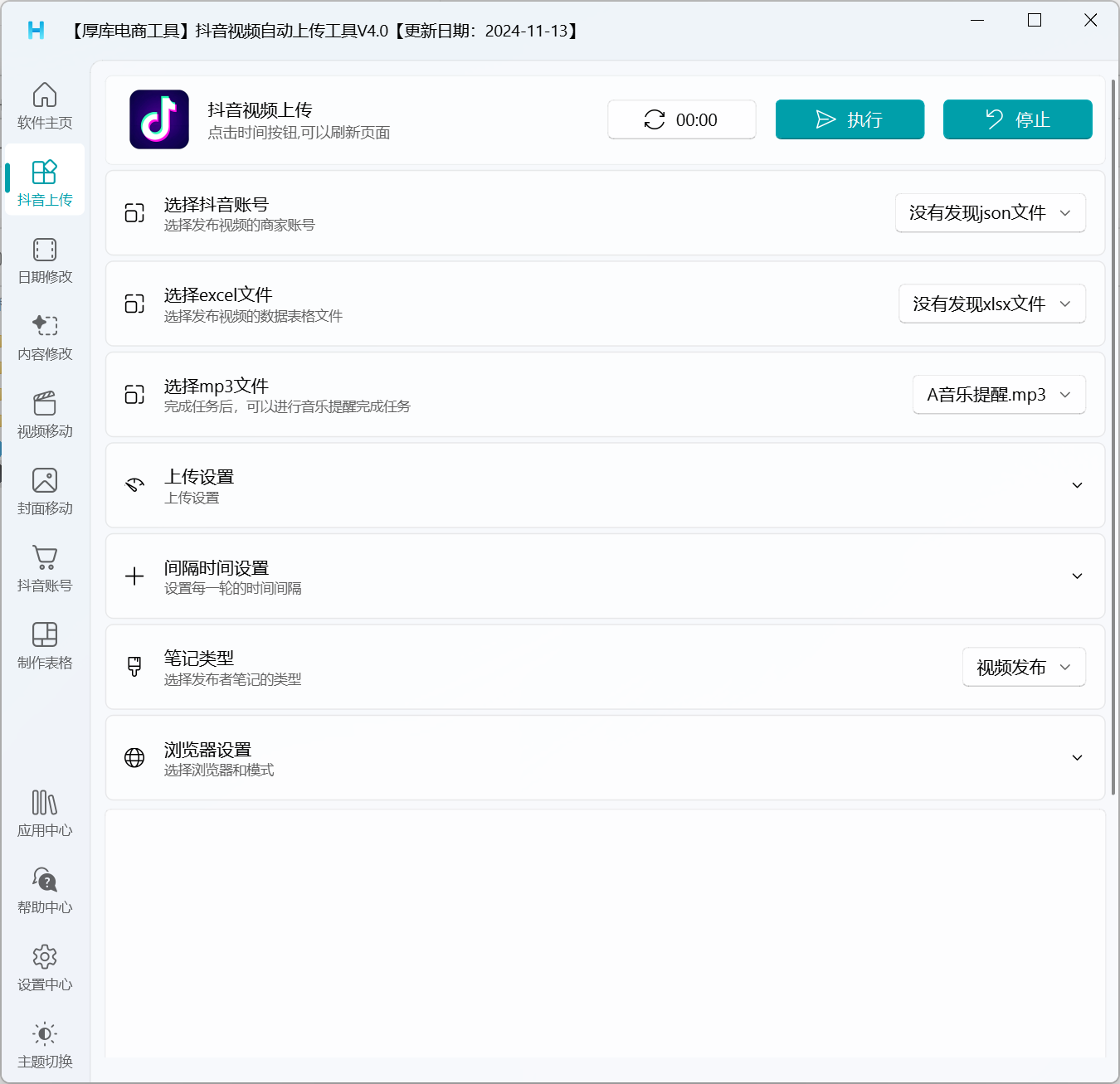Click the 封面移动 sidebar label

coord(45,508)
